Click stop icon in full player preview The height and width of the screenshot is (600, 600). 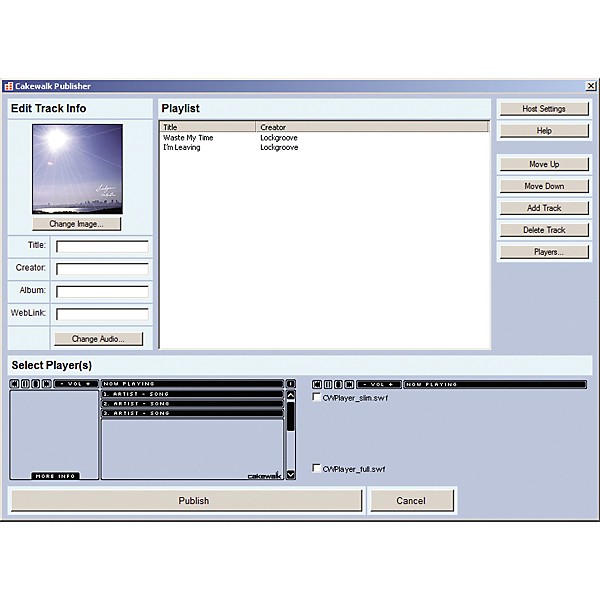[36, 383]
